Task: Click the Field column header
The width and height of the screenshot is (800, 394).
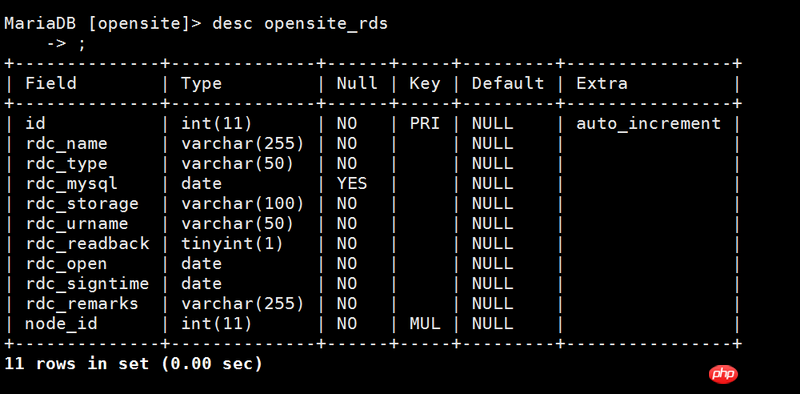Action: [51, 83]
